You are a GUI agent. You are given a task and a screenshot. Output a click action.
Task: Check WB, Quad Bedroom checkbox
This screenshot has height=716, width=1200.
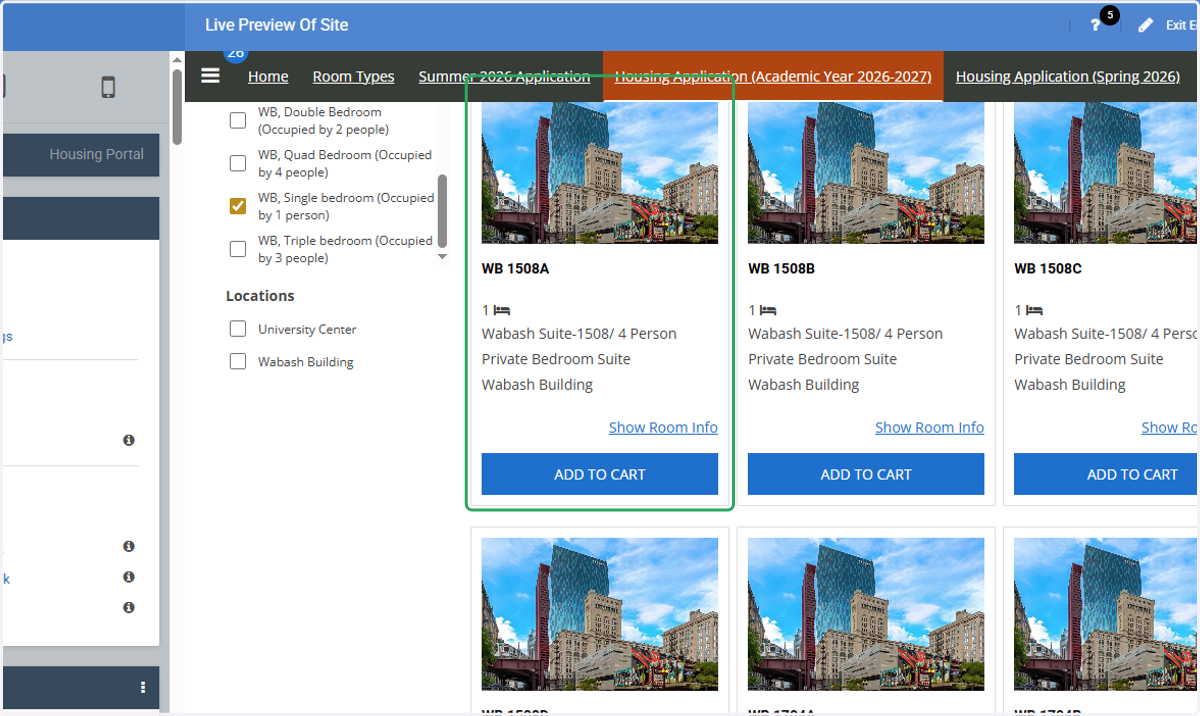click(x=238, y=163)
